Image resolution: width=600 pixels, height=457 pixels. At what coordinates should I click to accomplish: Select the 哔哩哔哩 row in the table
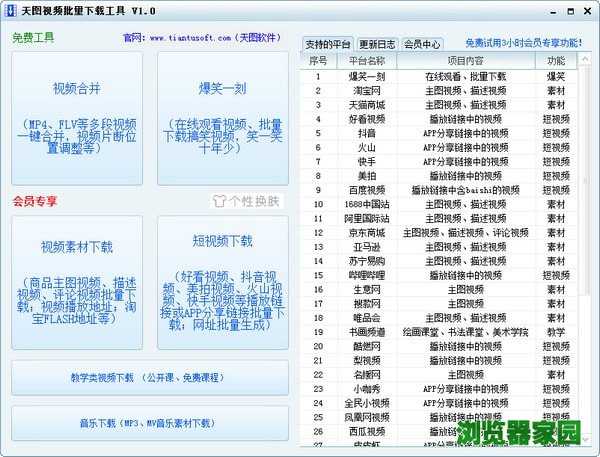pos(366,275)
